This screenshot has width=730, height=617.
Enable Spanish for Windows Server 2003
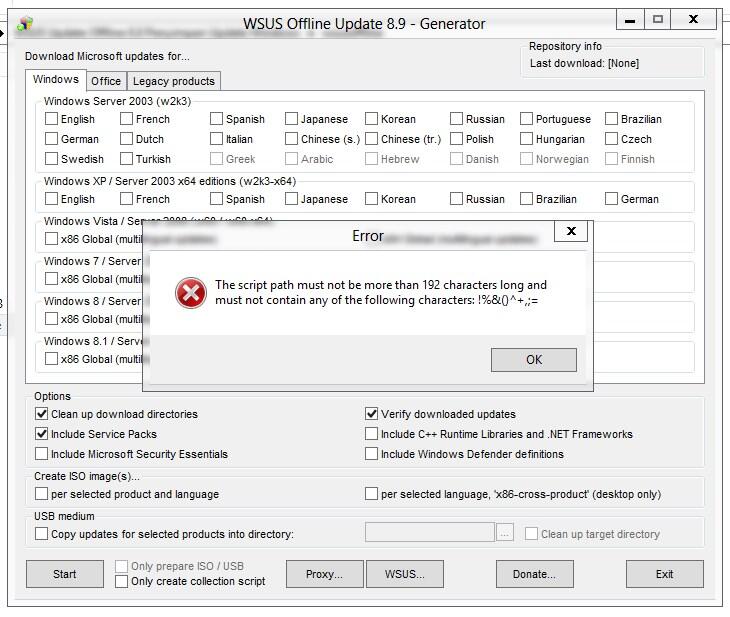pos(216,119)
